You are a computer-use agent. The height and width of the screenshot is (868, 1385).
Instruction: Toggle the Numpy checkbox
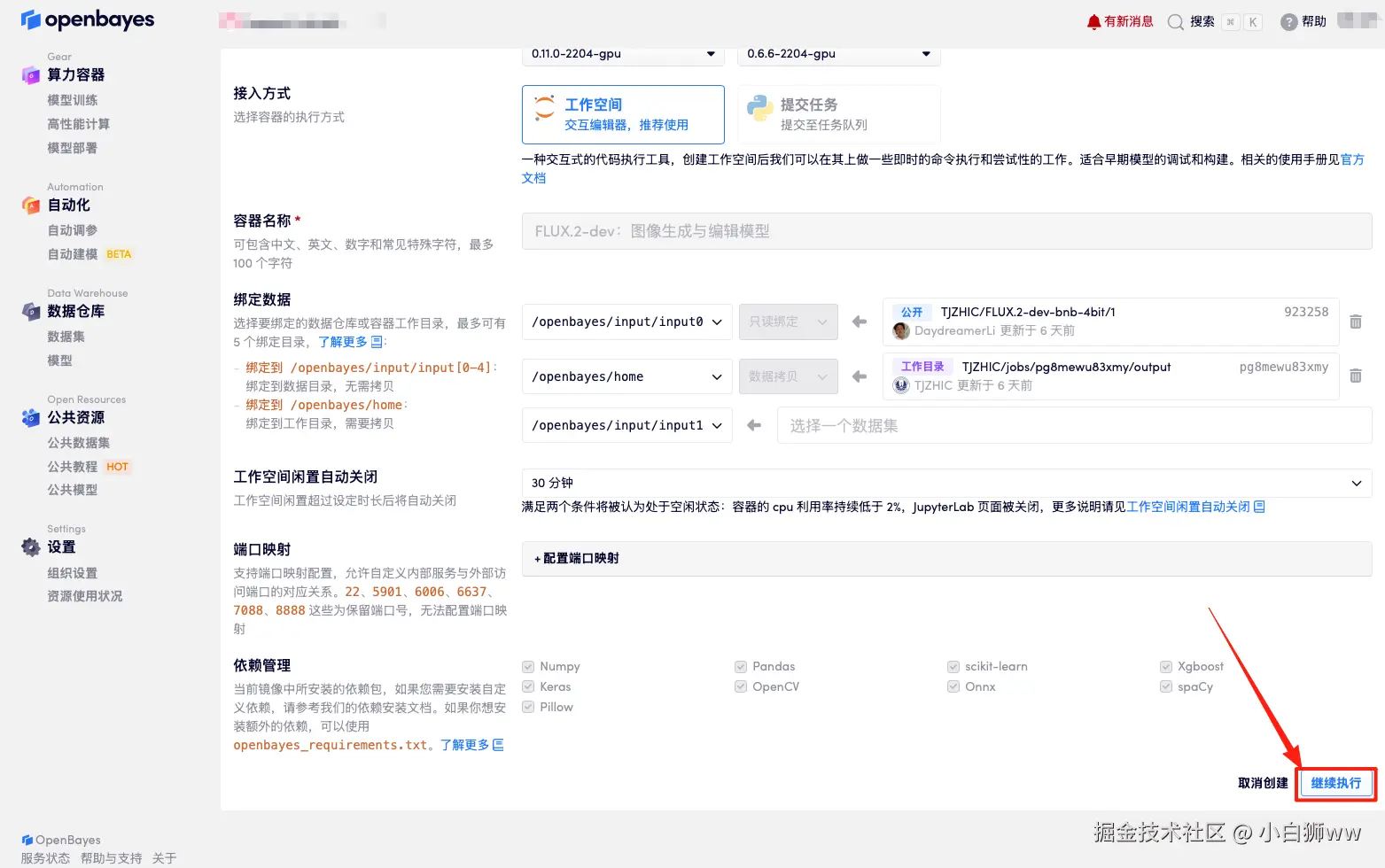pyautogui.click(x=528, y=666)
